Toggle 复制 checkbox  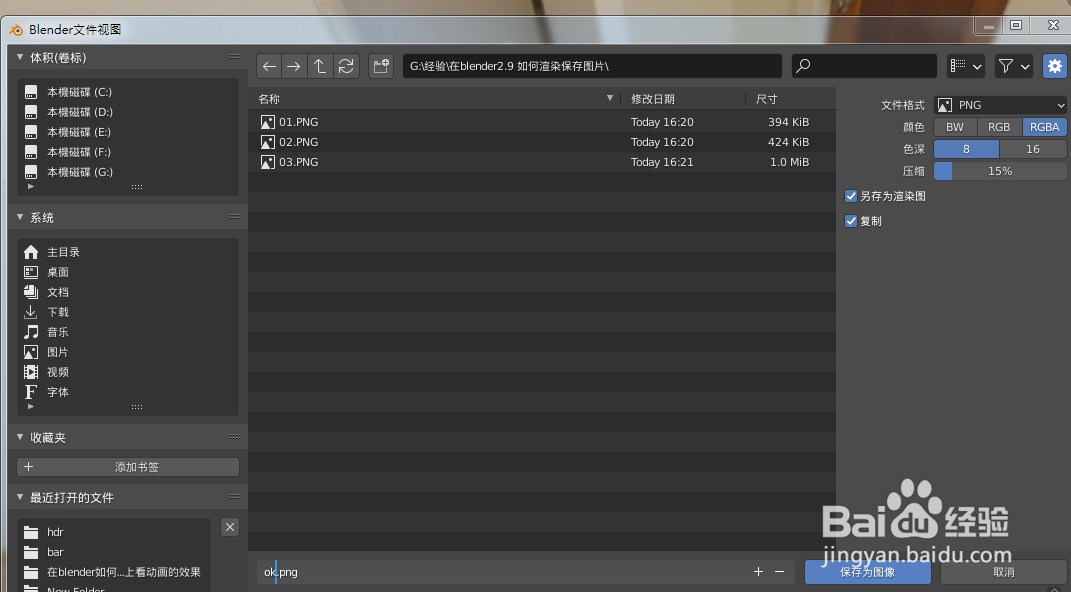[x=851, y=221]
